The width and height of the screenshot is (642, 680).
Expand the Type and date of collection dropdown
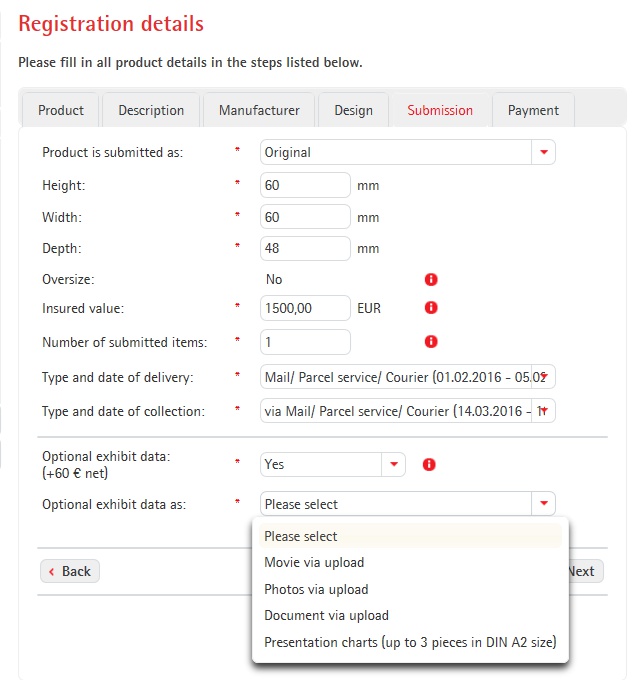click(543, 411)
